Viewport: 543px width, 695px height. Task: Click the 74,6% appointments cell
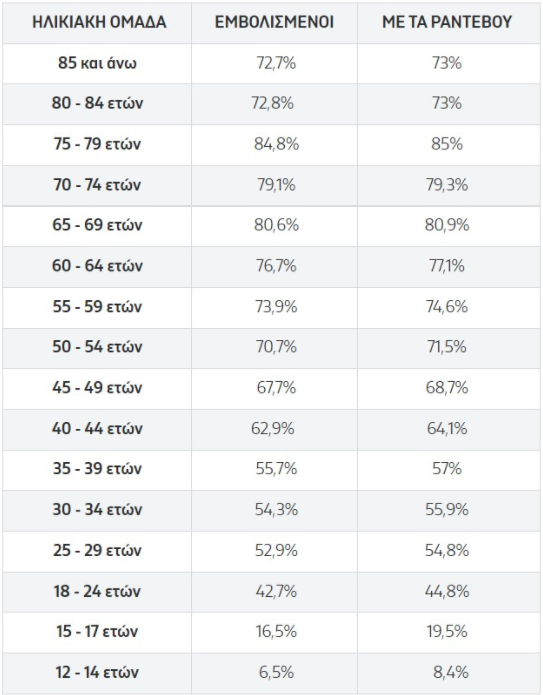(x=447, y=306)
